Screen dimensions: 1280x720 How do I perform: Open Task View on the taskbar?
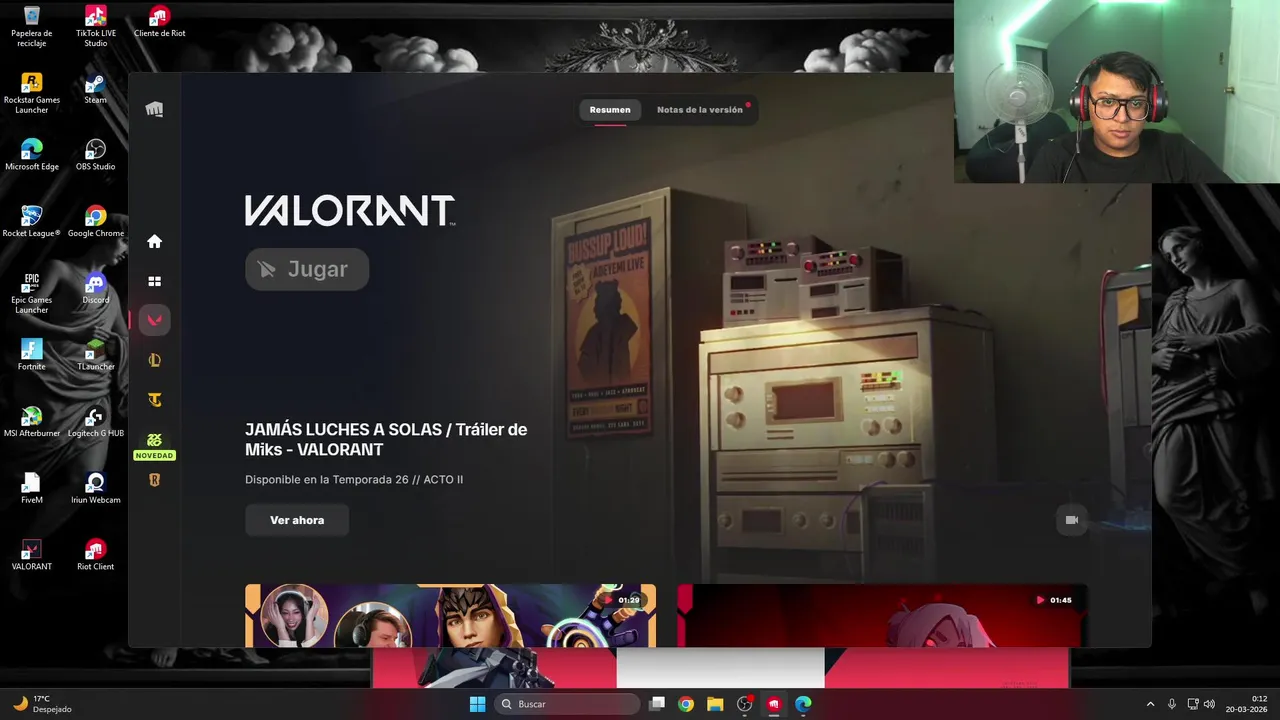657,704
